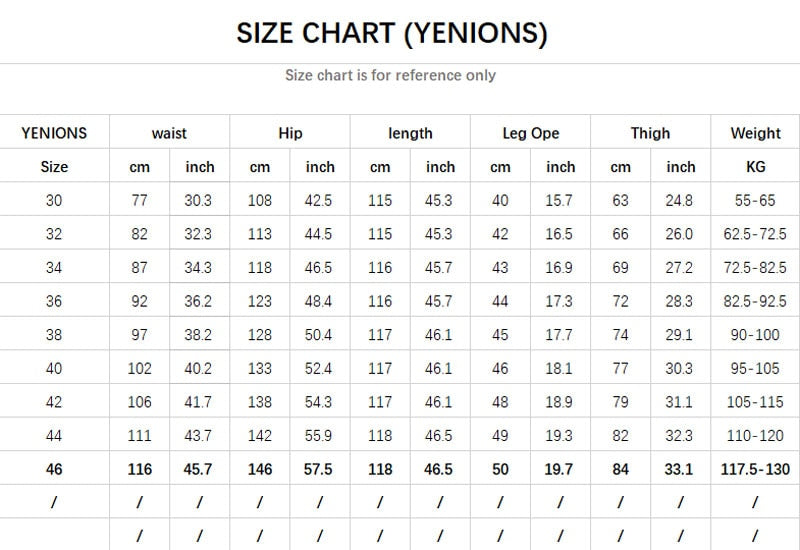The height and width of the screenshot is (550, 800).
Task: Click waist inch value 34.3
Action: pos(198,268)
